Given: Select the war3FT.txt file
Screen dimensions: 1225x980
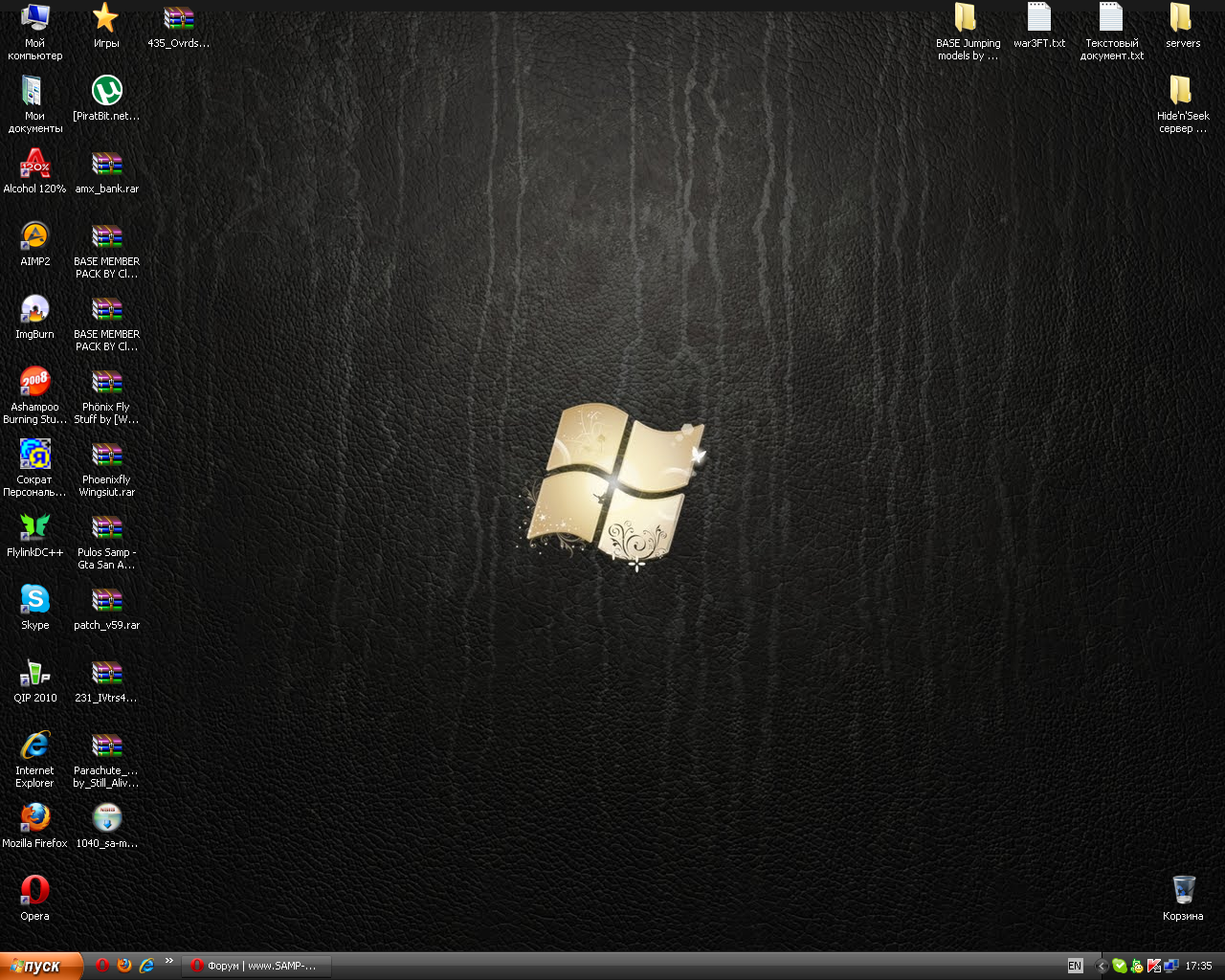Looking at the screenshot, I should (1039, 26).
